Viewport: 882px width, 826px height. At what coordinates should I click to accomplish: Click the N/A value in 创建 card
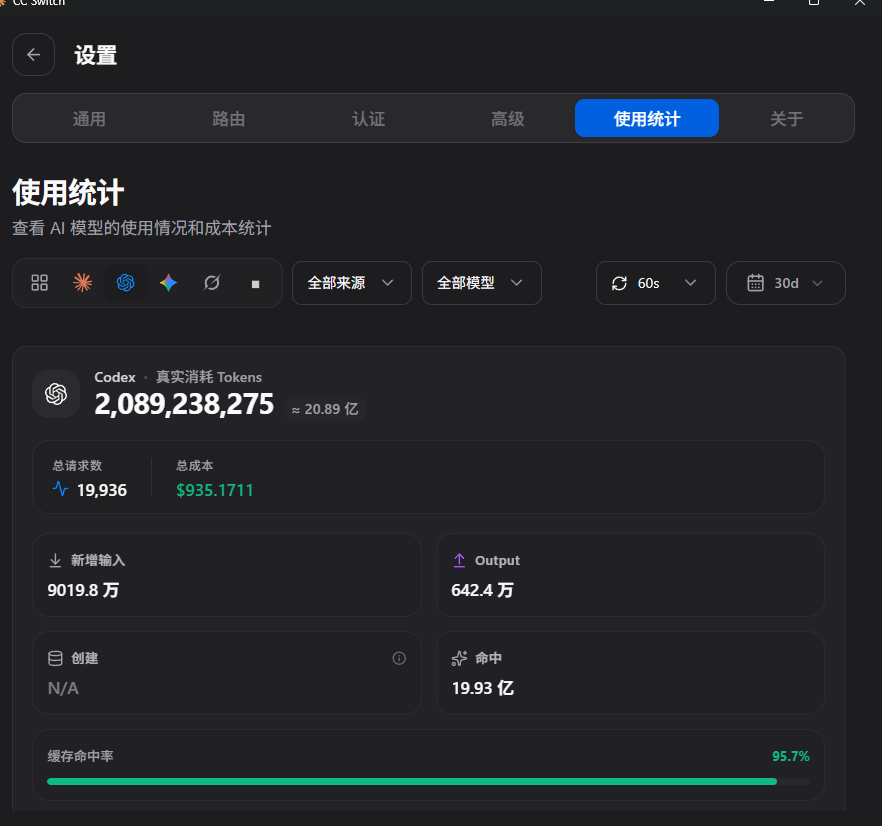click(63, 688)
